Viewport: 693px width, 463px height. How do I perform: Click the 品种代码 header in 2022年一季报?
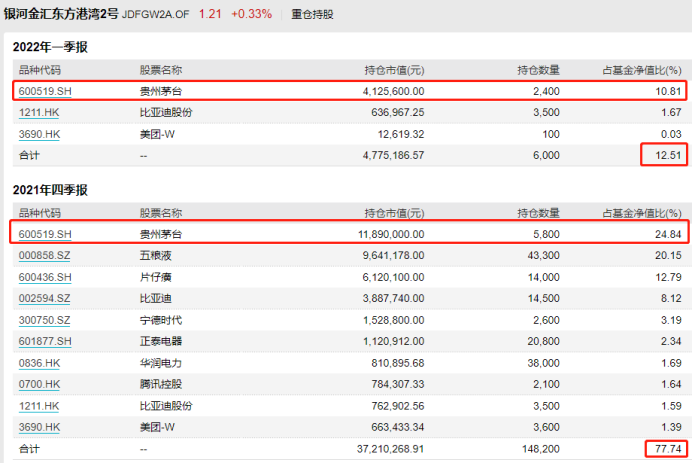pyautogui.click(x=40, y=70)
